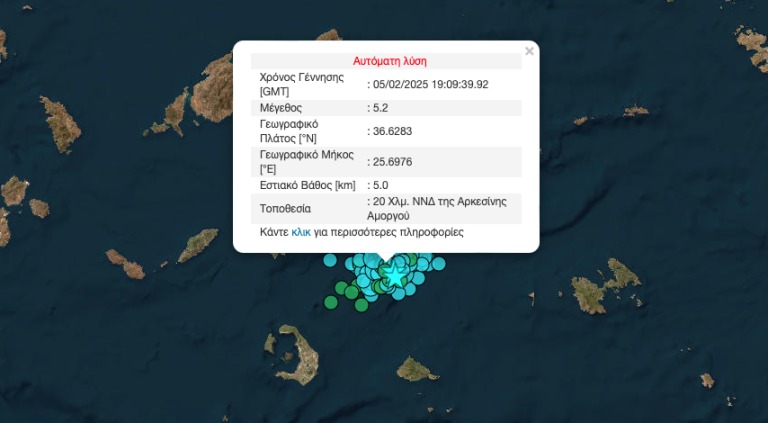Click the origin time 05/02/2025 19:09:39.92

(x=430, y=84)
